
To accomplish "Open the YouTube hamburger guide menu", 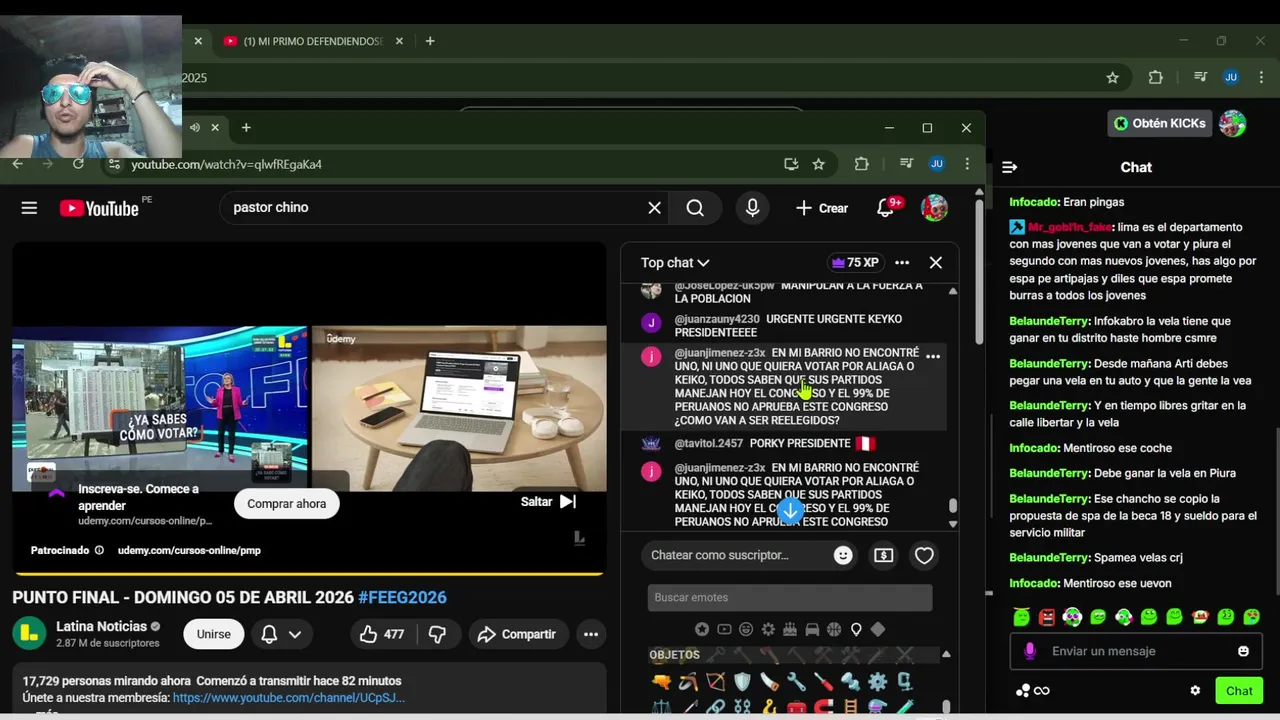I will tap(29, 208).
